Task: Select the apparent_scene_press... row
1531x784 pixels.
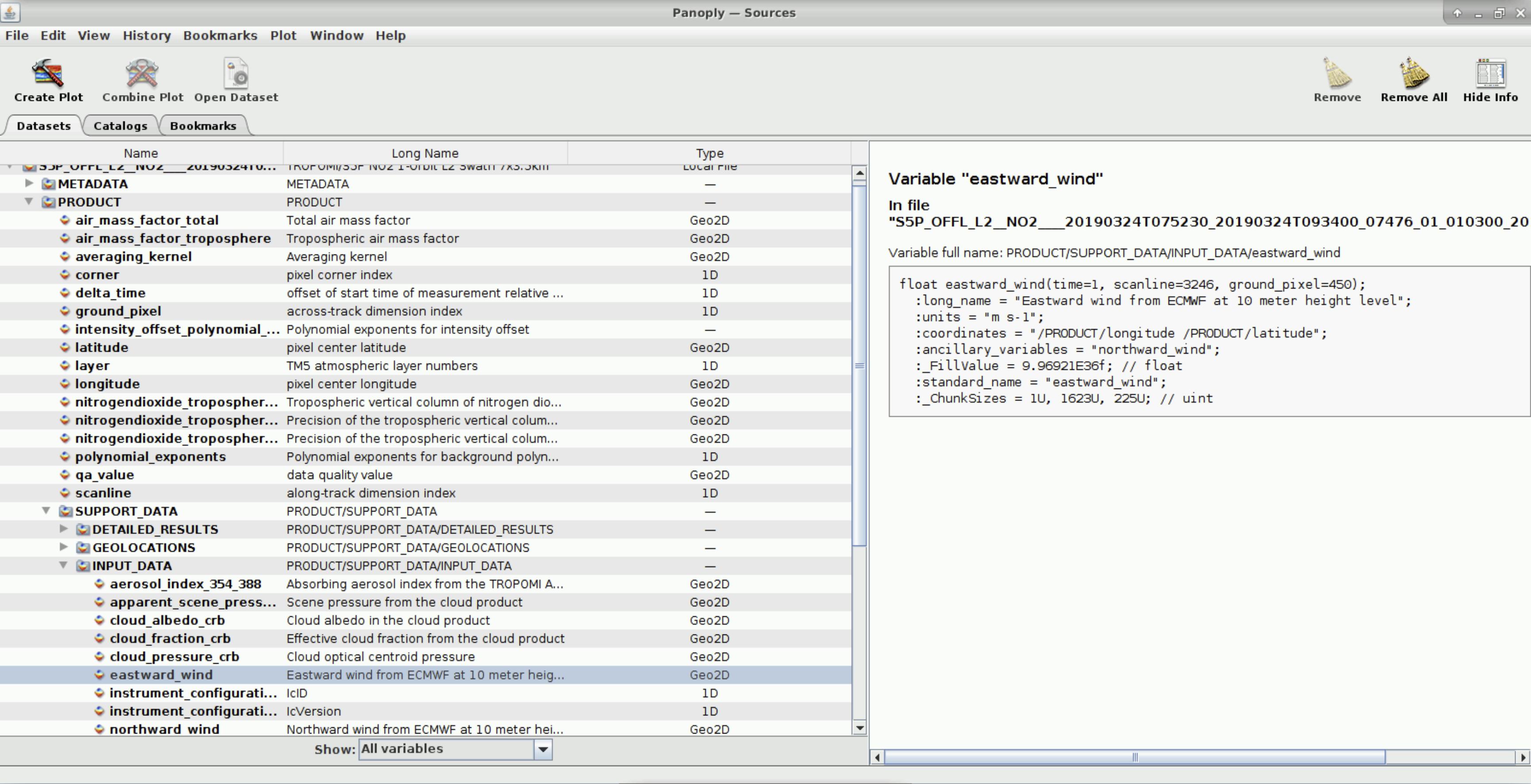Action: pos(426,602)
